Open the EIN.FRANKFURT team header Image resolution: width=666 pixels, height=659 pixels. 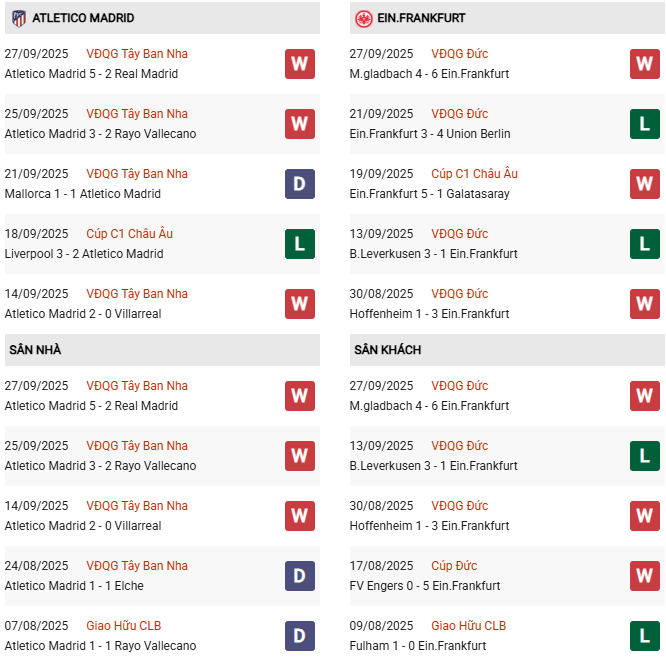coord(423,18)
